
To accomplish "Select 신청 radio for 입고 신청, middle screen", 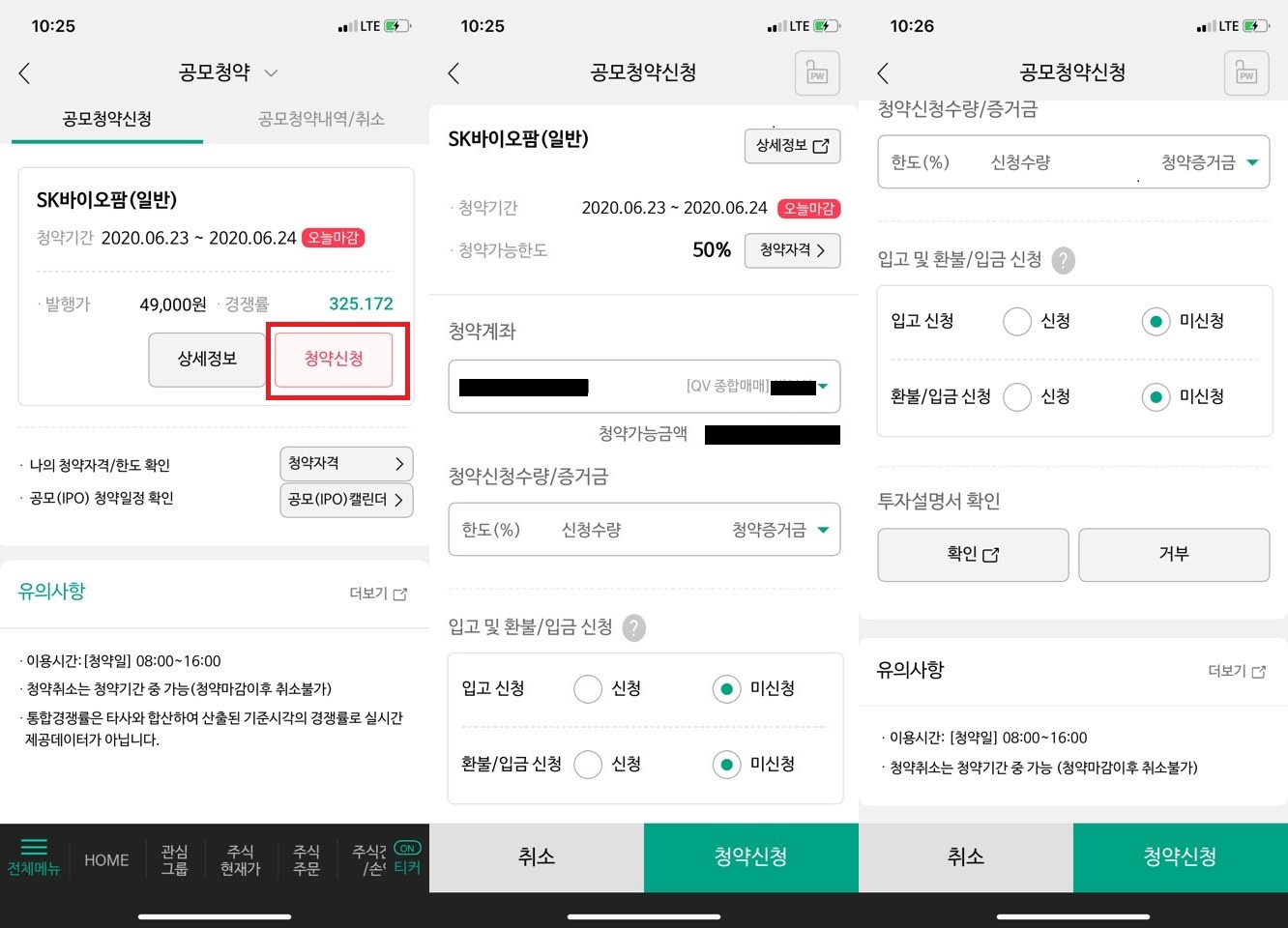I will (588, 688).
